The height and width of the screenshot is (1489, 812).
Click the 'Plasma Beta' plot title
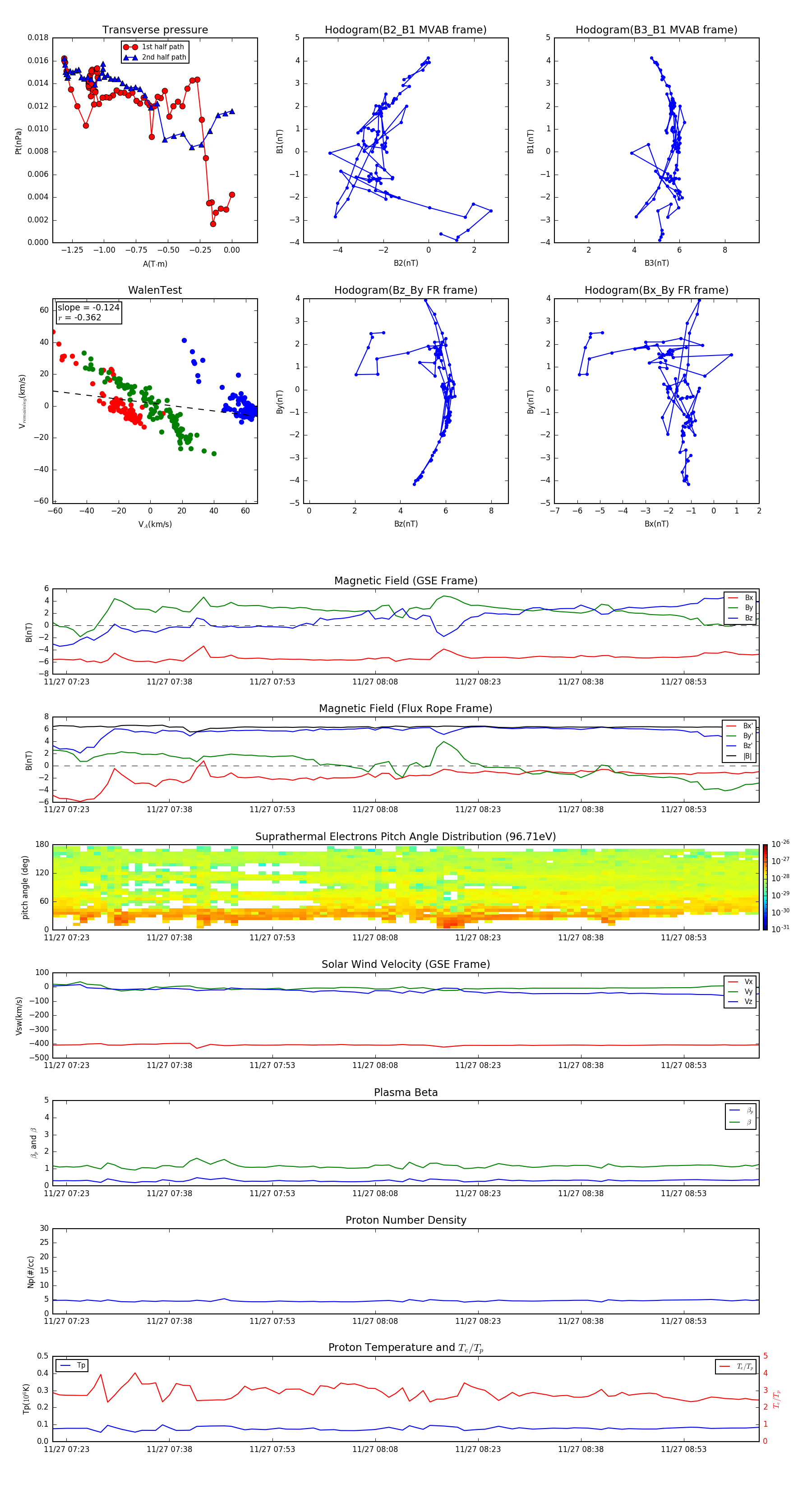pos(406,1092)
